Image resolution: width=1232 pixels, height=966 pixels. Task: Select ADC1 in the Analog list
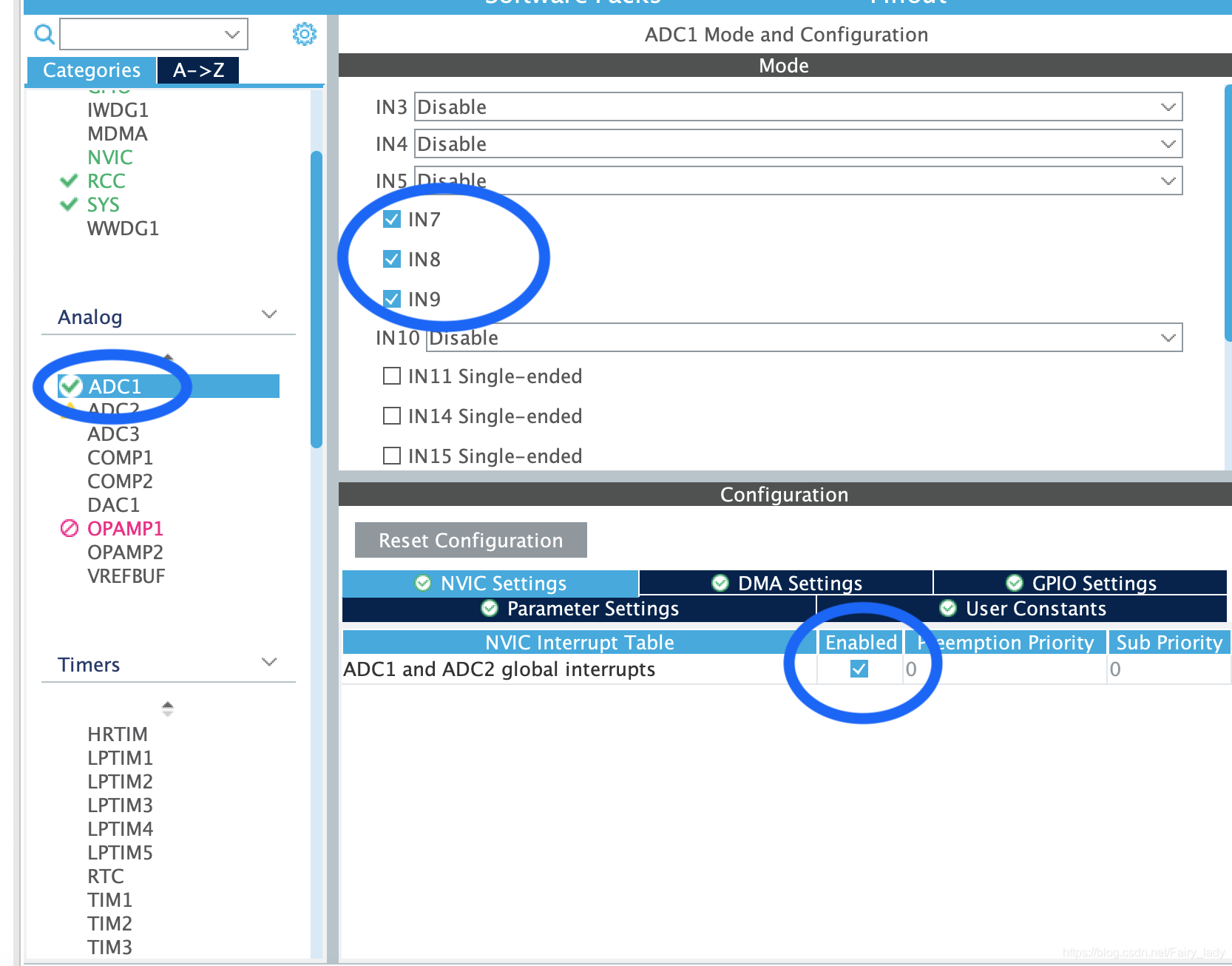pyautogui.click(x=169, y=386)
